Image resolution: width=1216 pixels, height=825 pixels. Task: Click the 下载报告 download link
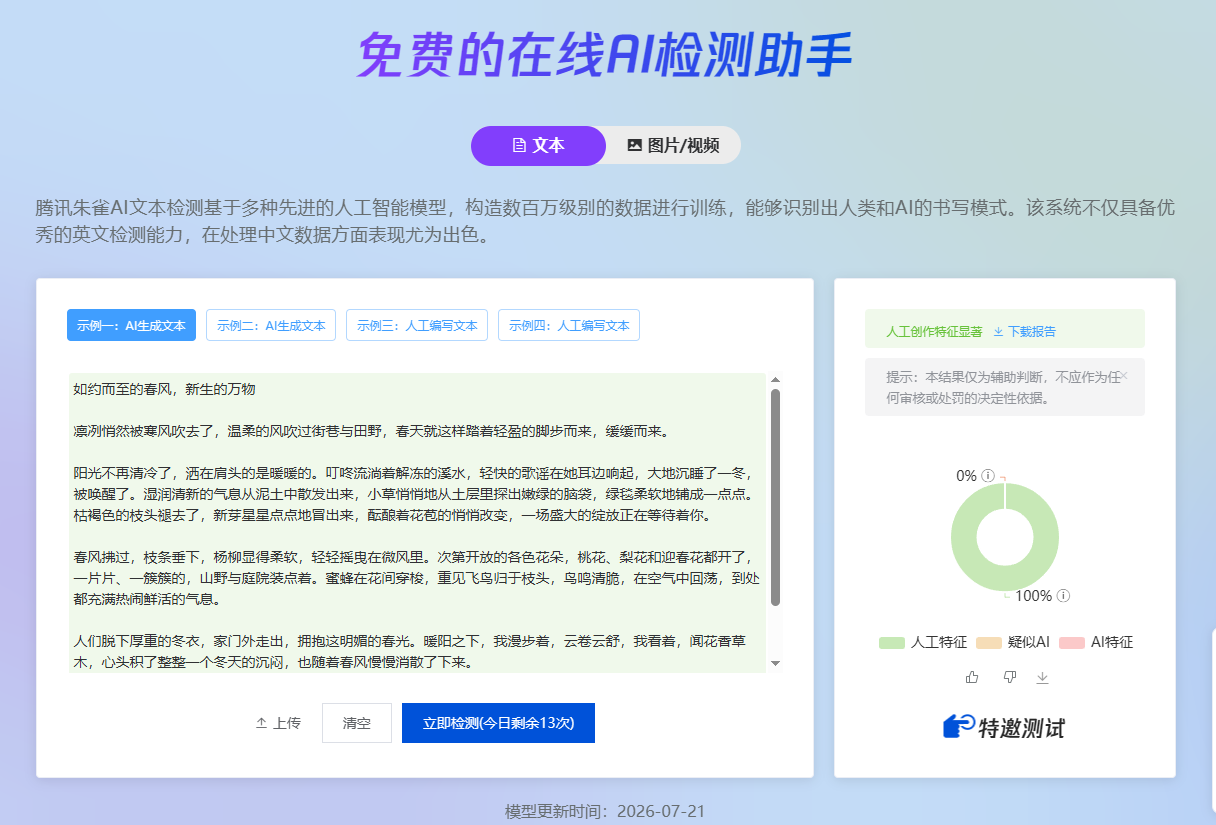coord(1024,331)
